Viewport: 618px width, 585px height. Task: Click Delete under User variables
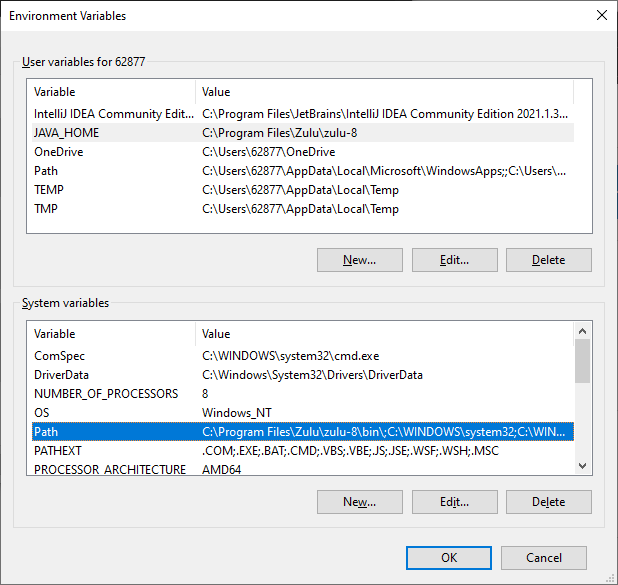549,260
